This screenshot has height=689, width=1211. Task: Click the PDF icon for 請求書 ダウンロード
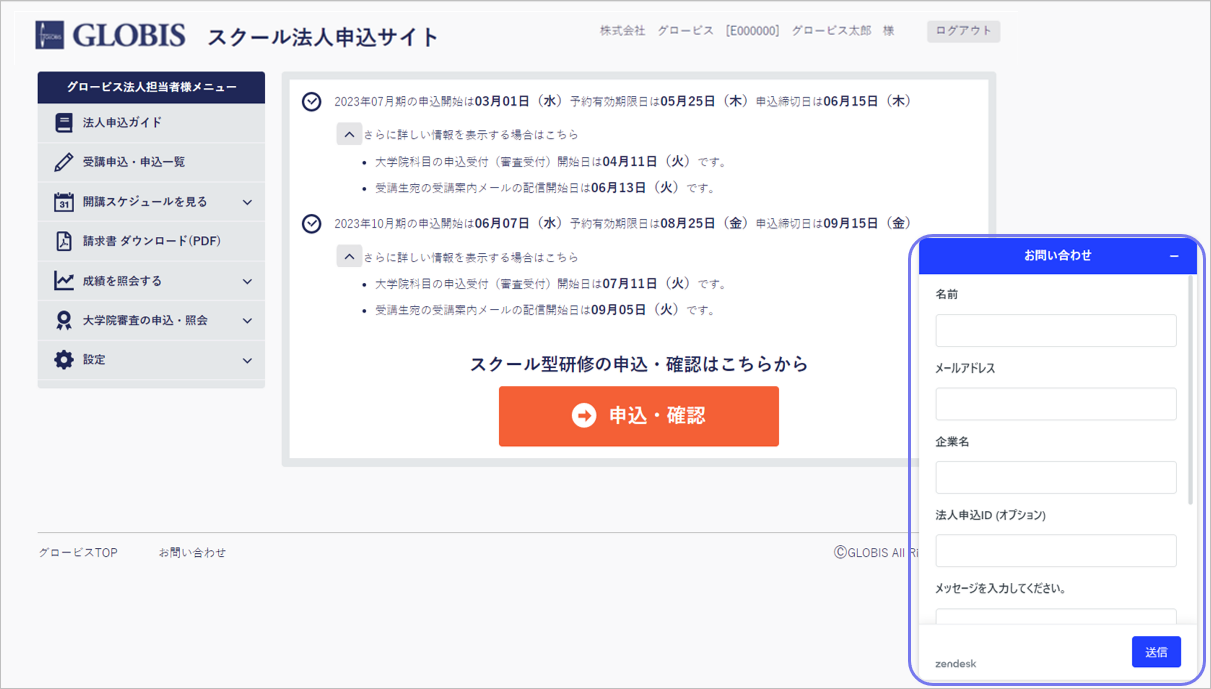pos(64,241)
